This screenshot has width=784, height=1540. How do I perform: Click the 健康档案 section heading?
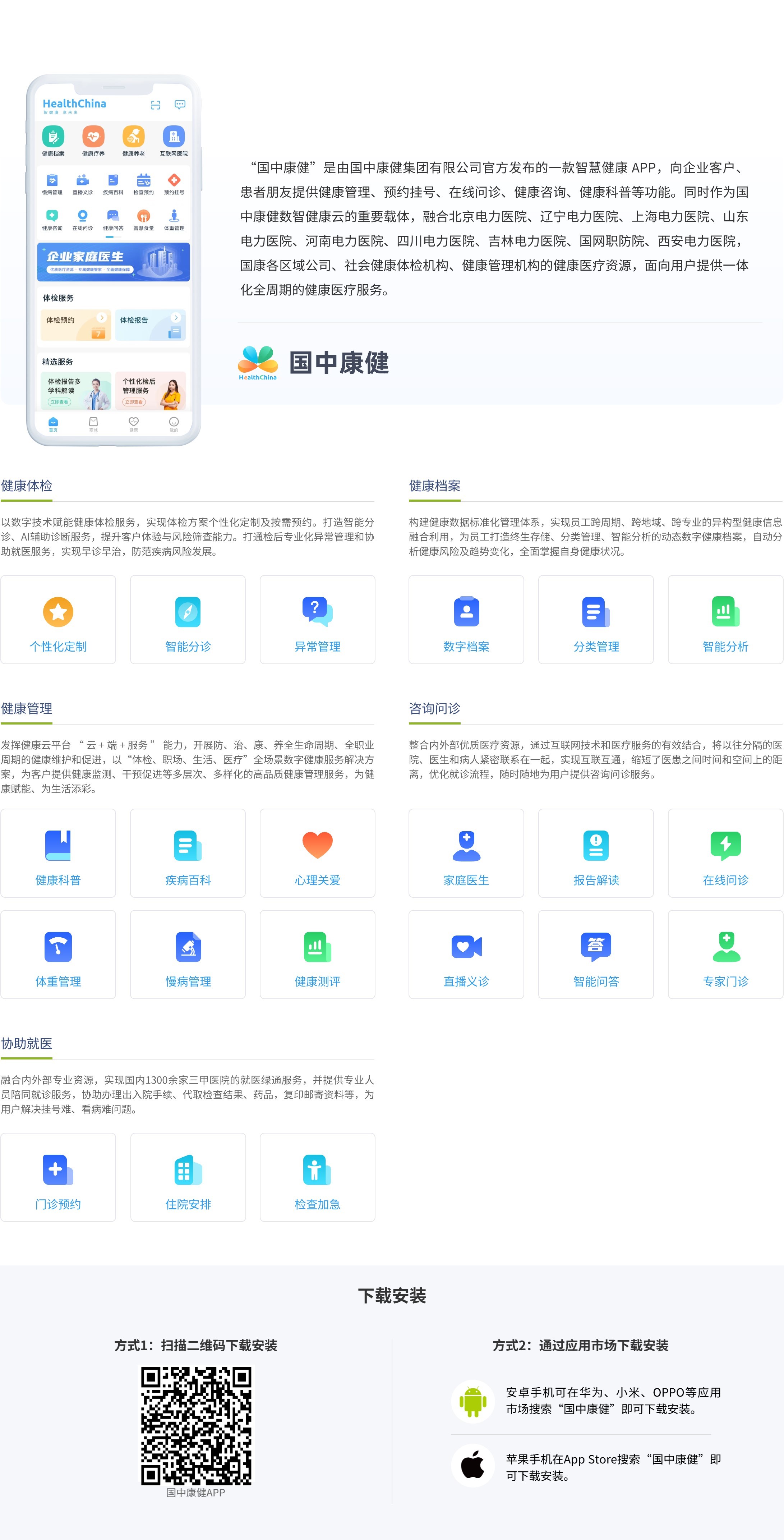click(434, 486)
